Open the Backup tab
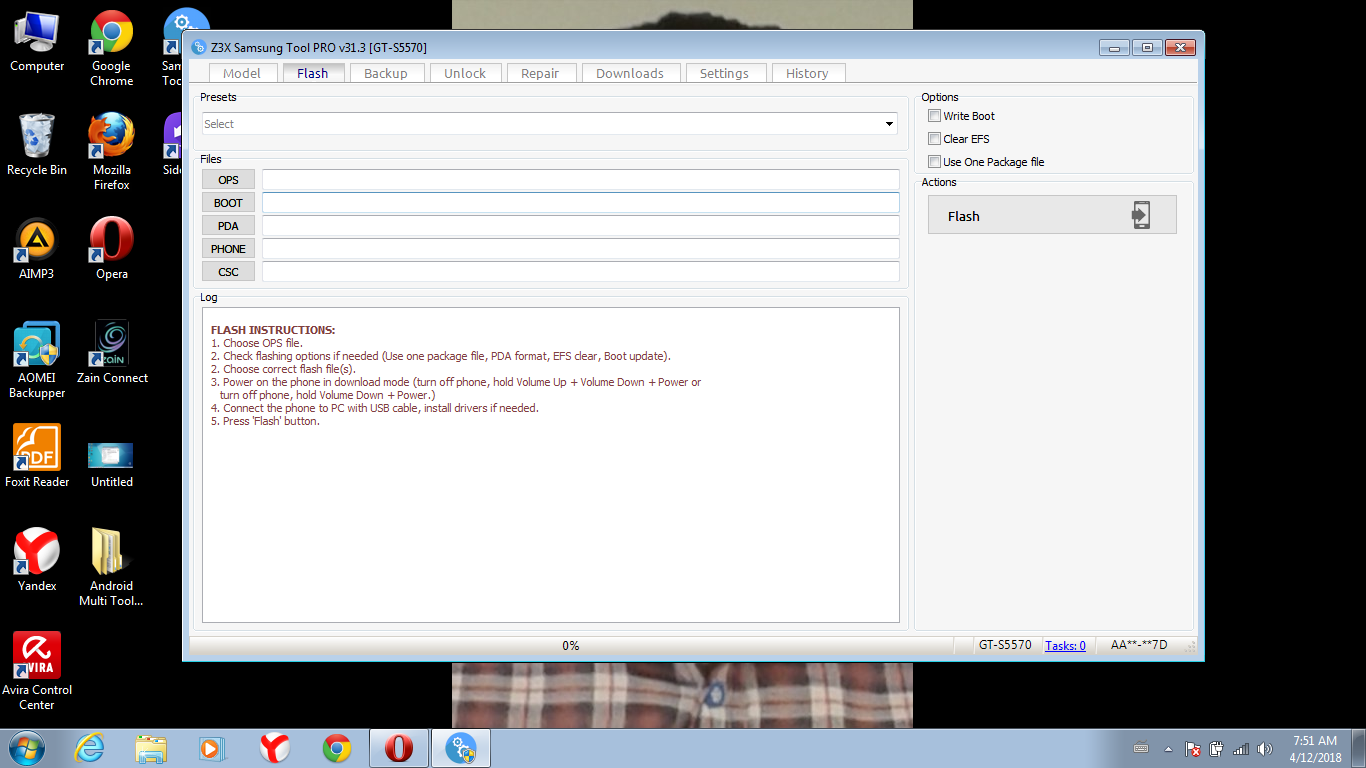Viewport: 1366px width, 768px height. 386,73
